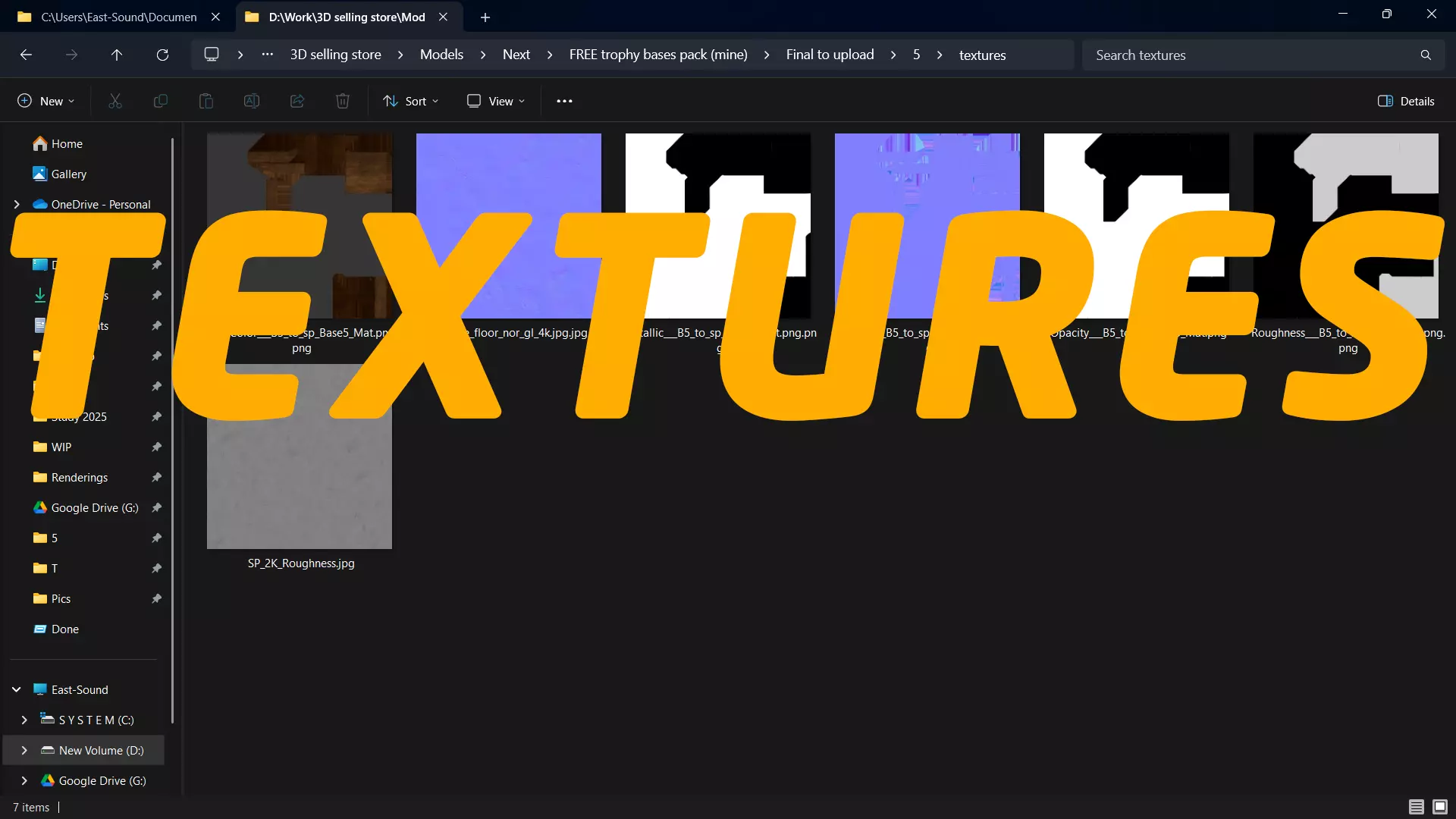This screenshot has height=819, width=1456.
Task: Click the Copy icon in toolbar
Action: (161, 101)
